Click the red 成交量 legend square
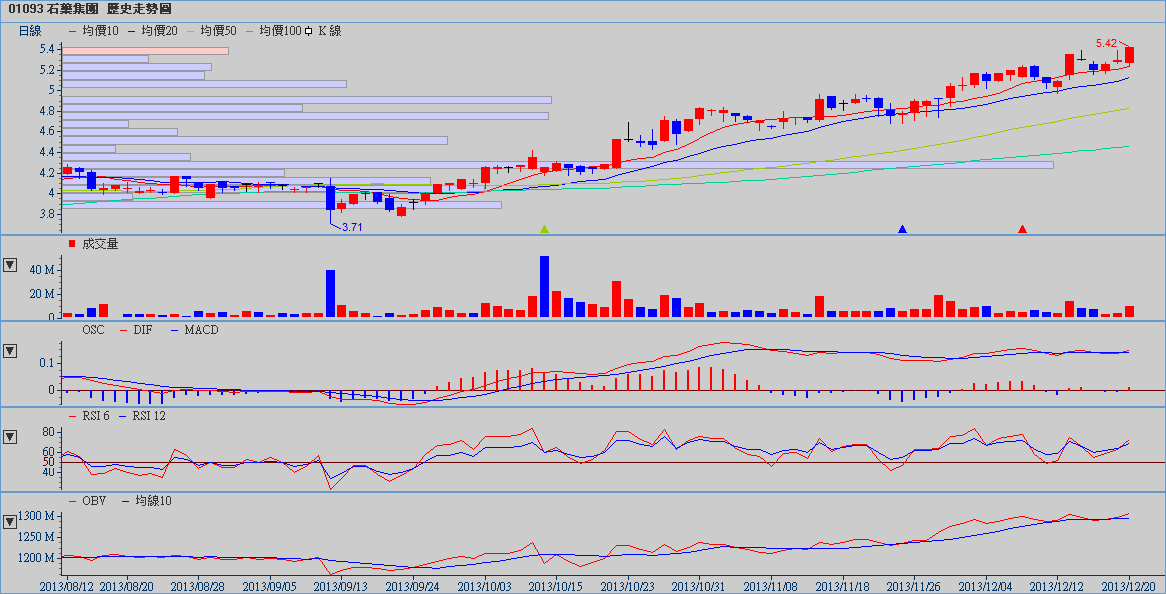Screen dimensions: 1166x594 pyautogui.click(x=71, y=244)
